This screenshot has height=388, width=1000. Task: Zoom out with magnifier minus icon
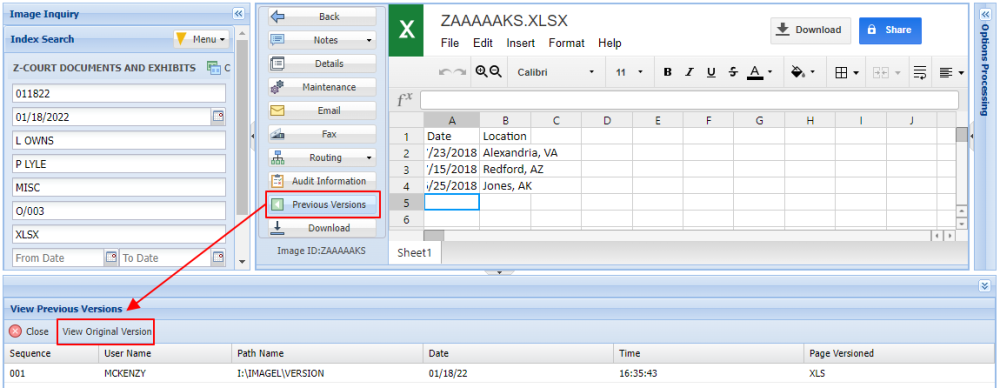496,72
